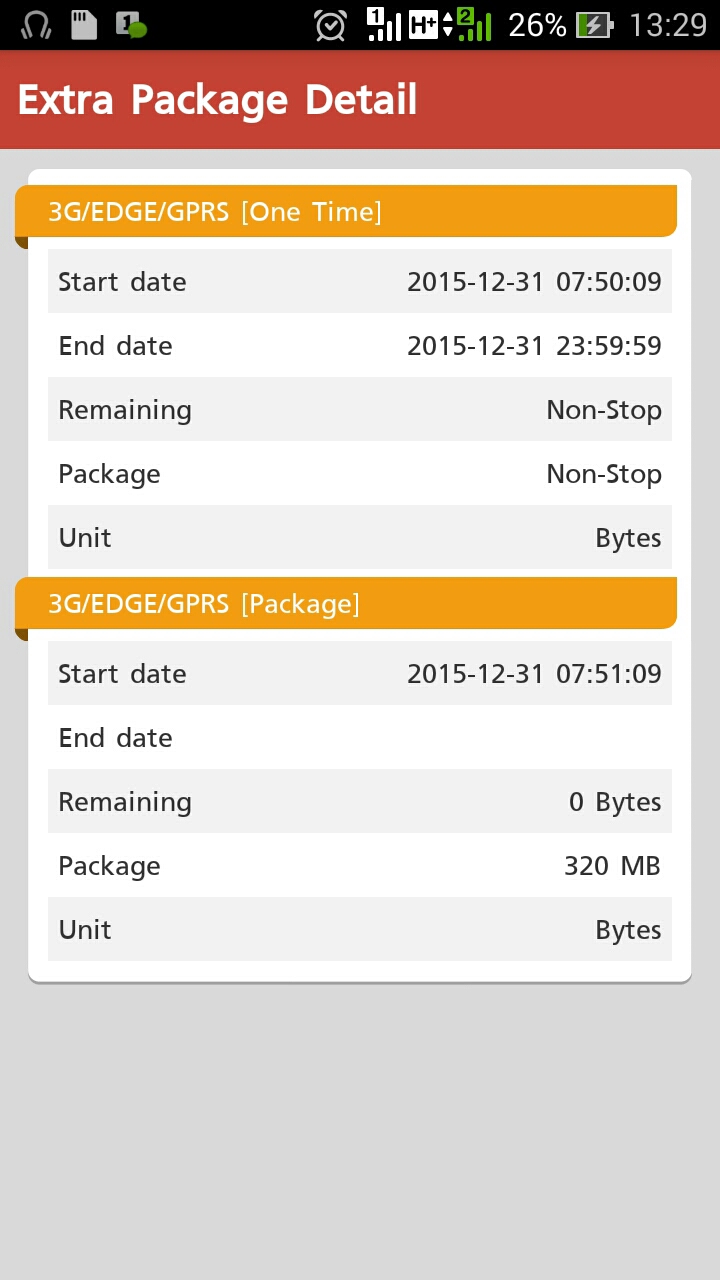720x1280 pixels.
Task: Tap One Time start date 07:50:09 row
Action: pos(360,282)
